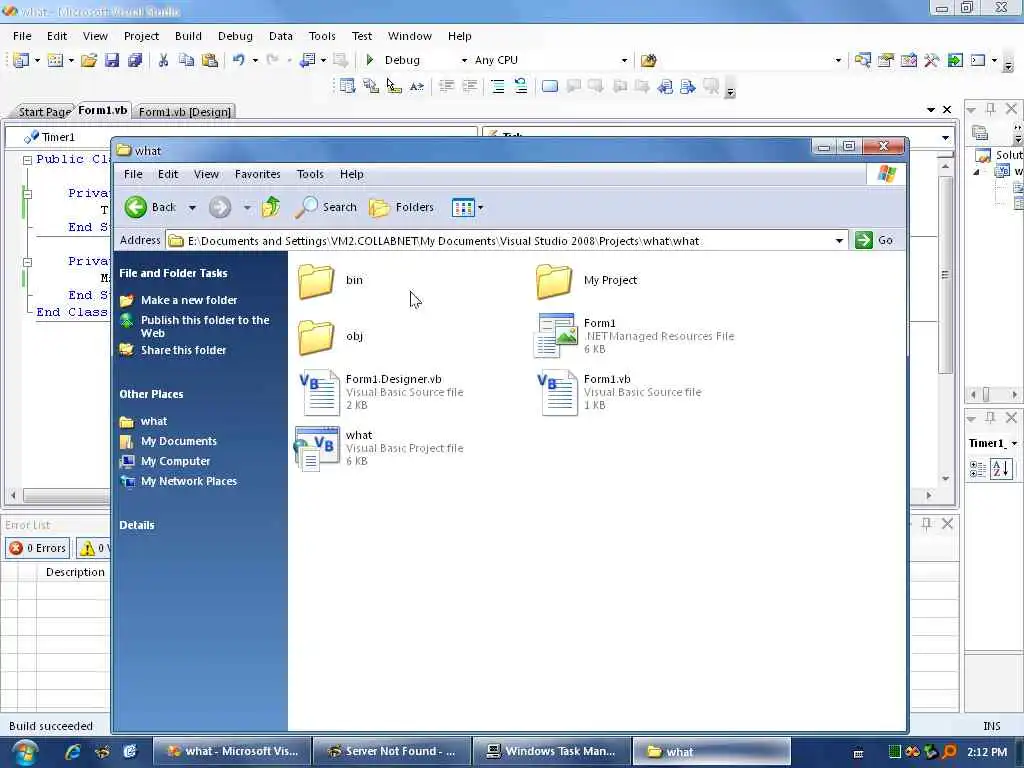Toggle 0 Errors filter in Error List
The width and height of the screenshot is (1024, 768).
click(38, 548)
